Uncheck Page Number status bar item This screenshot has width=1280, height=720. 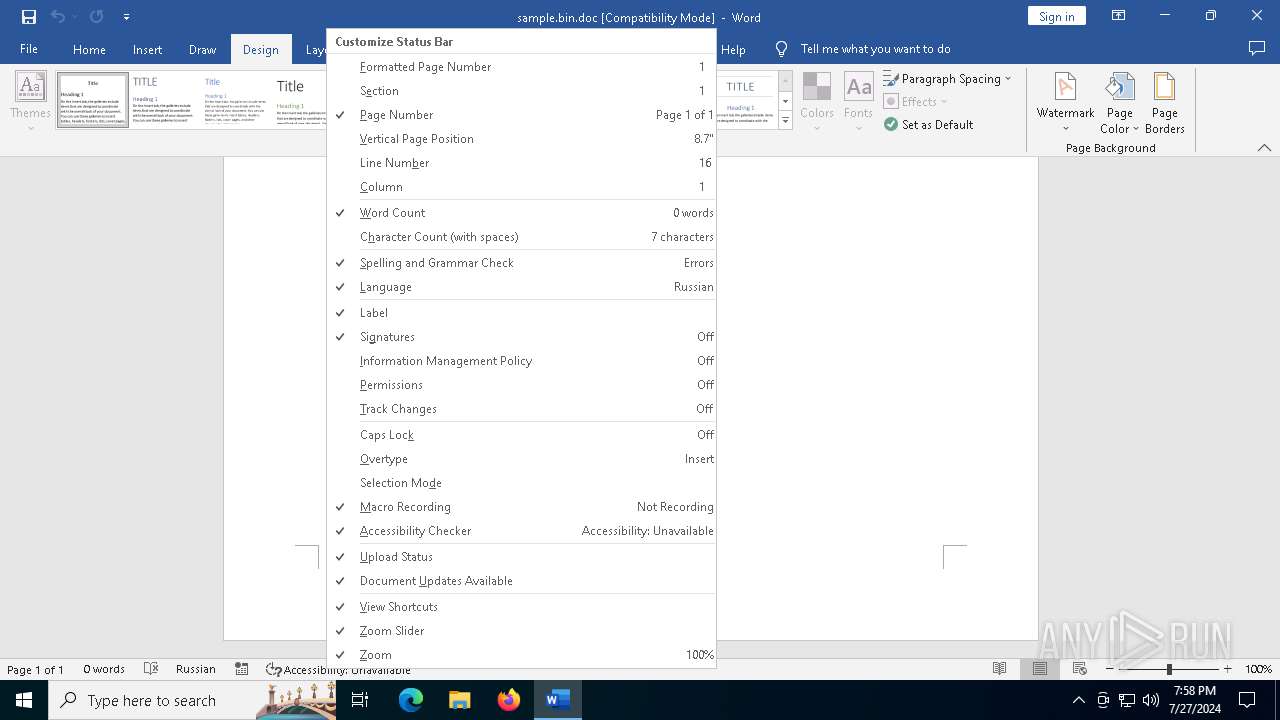(x=521, y=115)
